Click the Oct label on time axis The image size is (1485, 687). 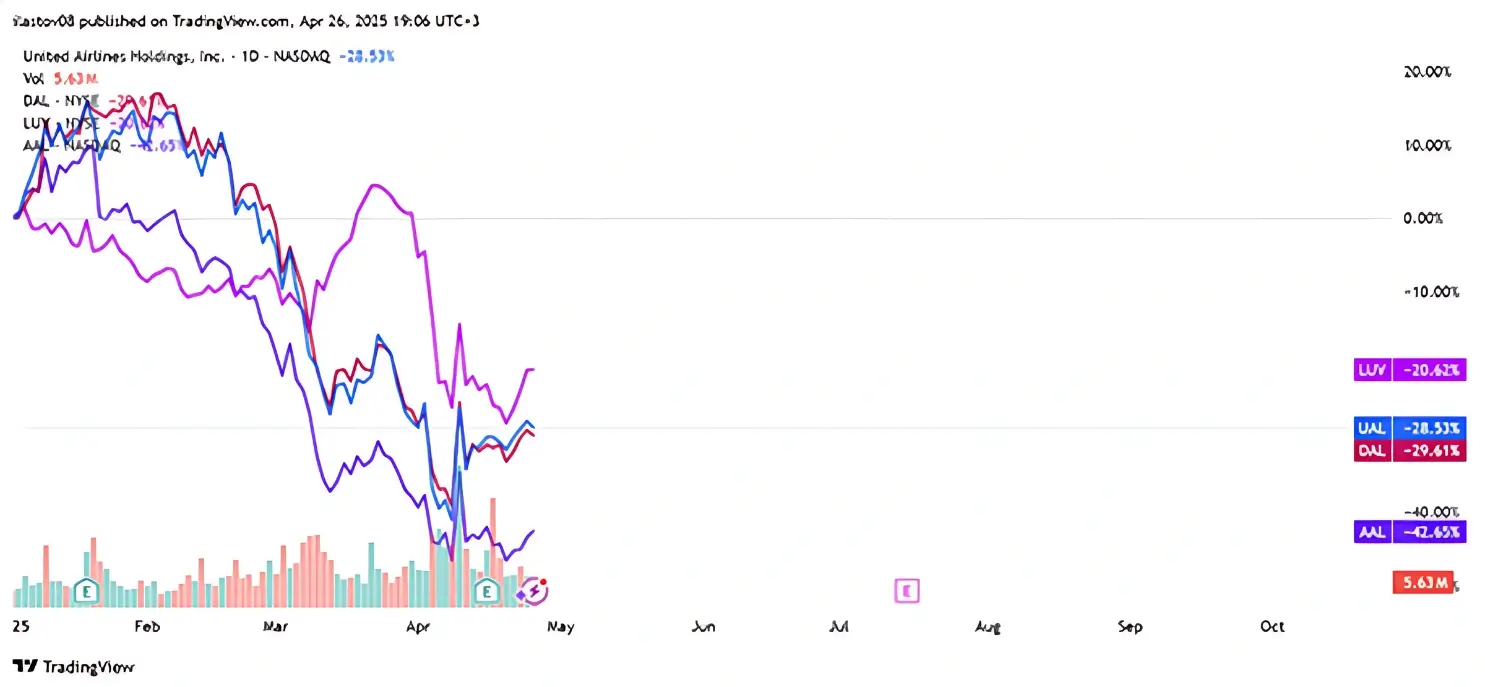(1272, 627)
